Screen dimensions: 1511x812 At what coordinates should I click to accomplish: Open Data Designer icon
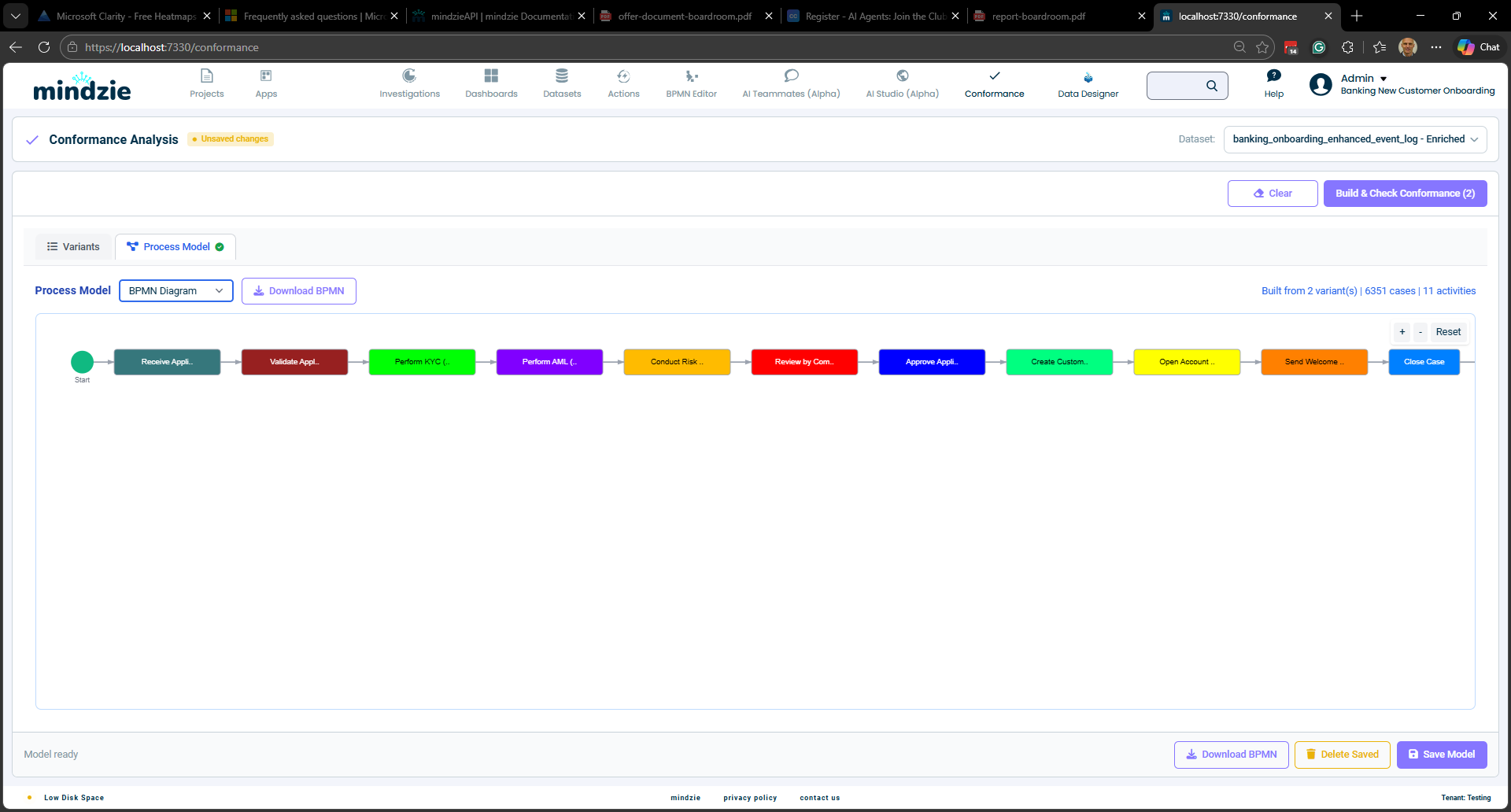pos(1088,77)
